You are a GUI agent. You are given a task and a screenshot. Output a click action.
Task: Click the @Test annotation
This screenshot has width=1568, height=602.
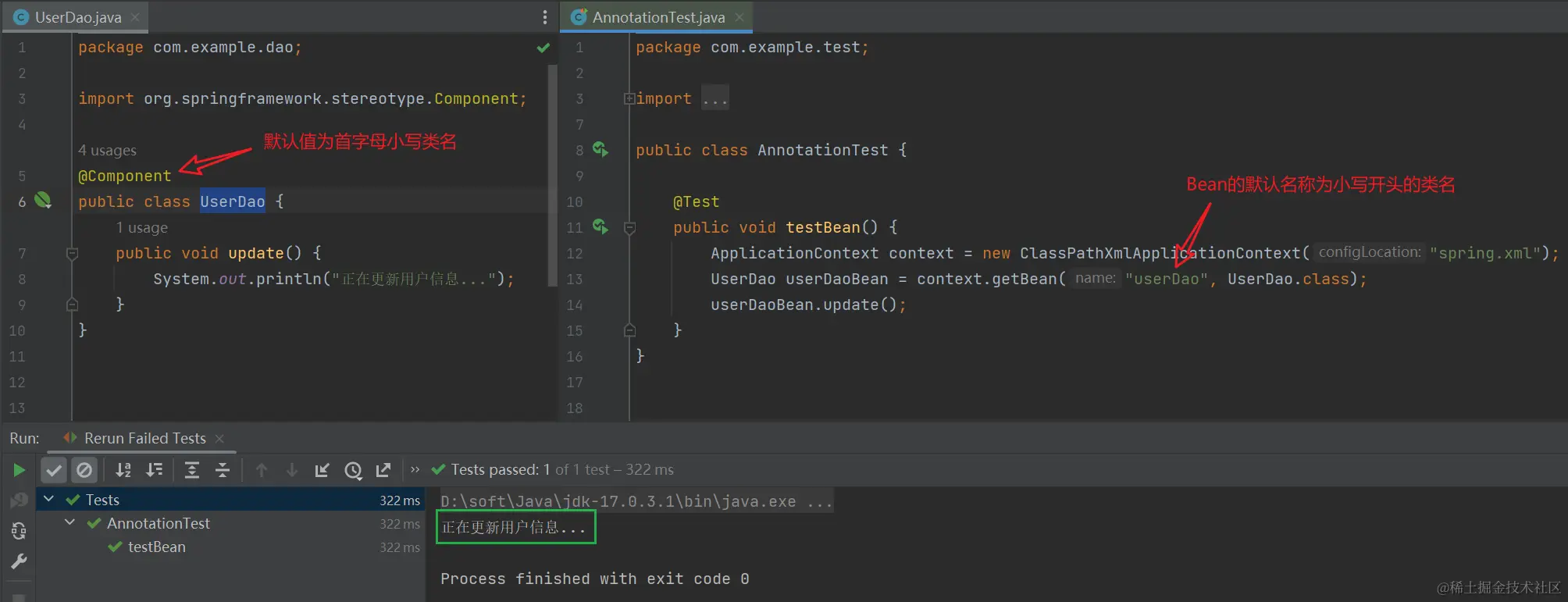(697, 201)
